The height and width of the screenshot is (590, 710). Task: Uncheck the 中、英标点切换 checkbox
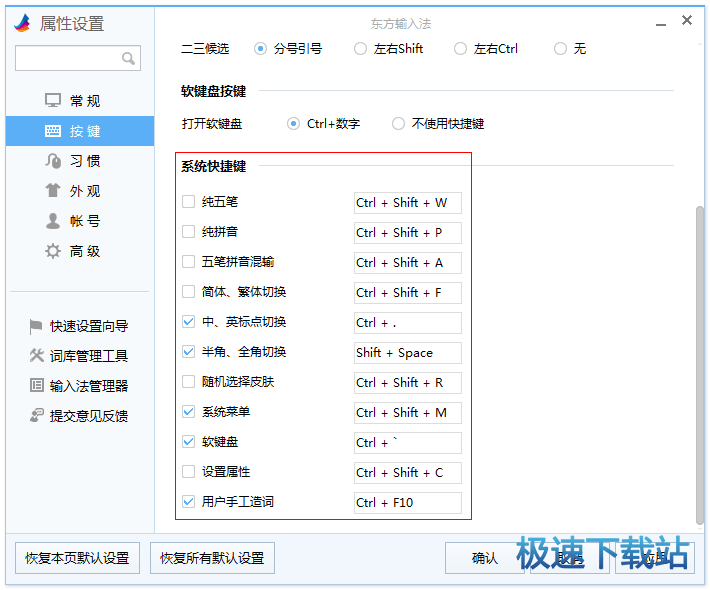pyautogui.click(x=188, y=321)
